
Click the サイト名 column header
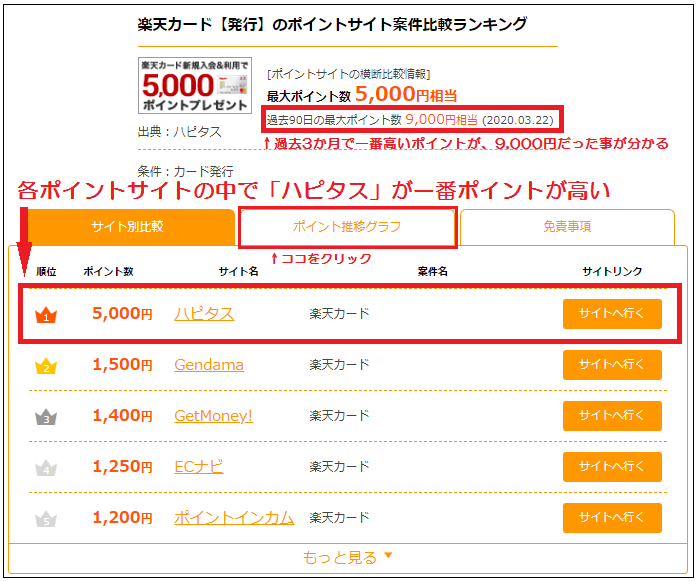(239, 272)
